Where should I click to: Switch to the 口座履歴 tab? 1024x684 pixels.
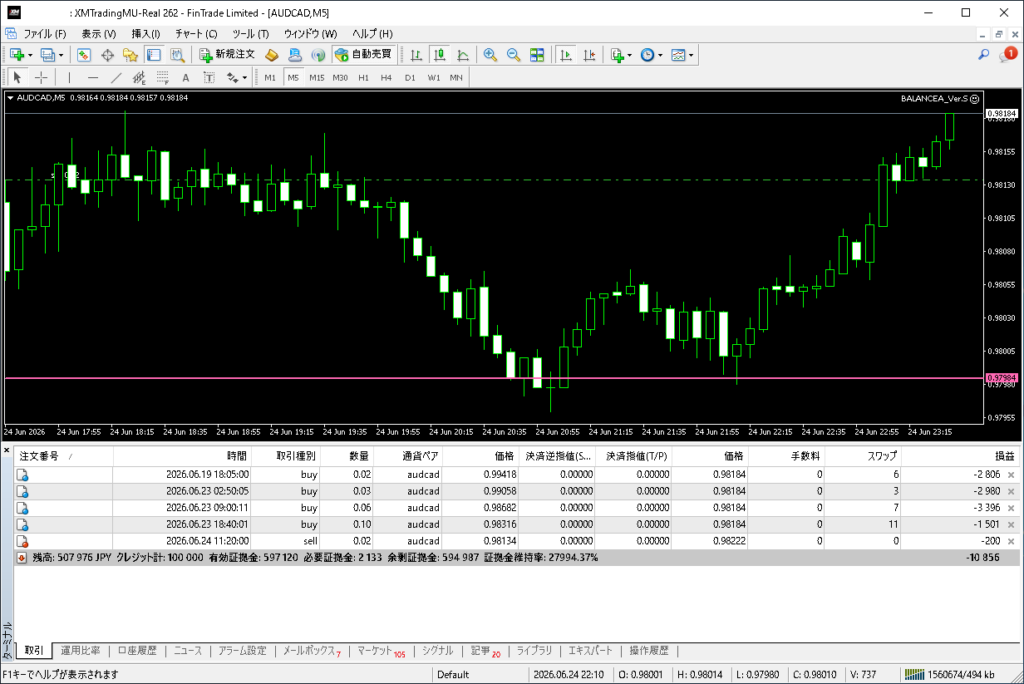pos(137,651)
